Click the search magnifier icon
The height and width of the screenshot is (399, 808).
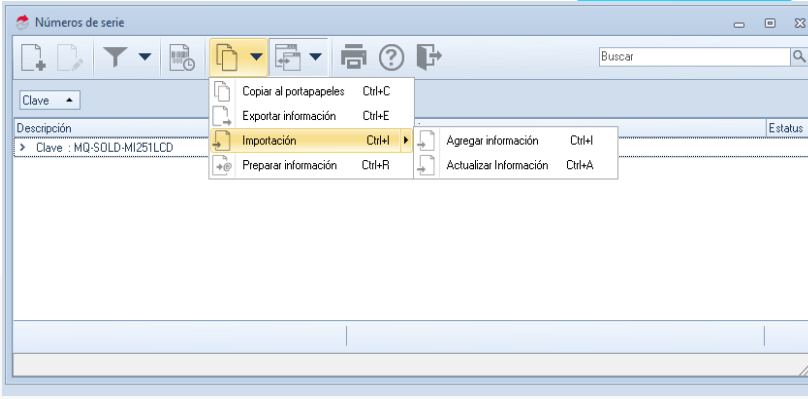799,56
